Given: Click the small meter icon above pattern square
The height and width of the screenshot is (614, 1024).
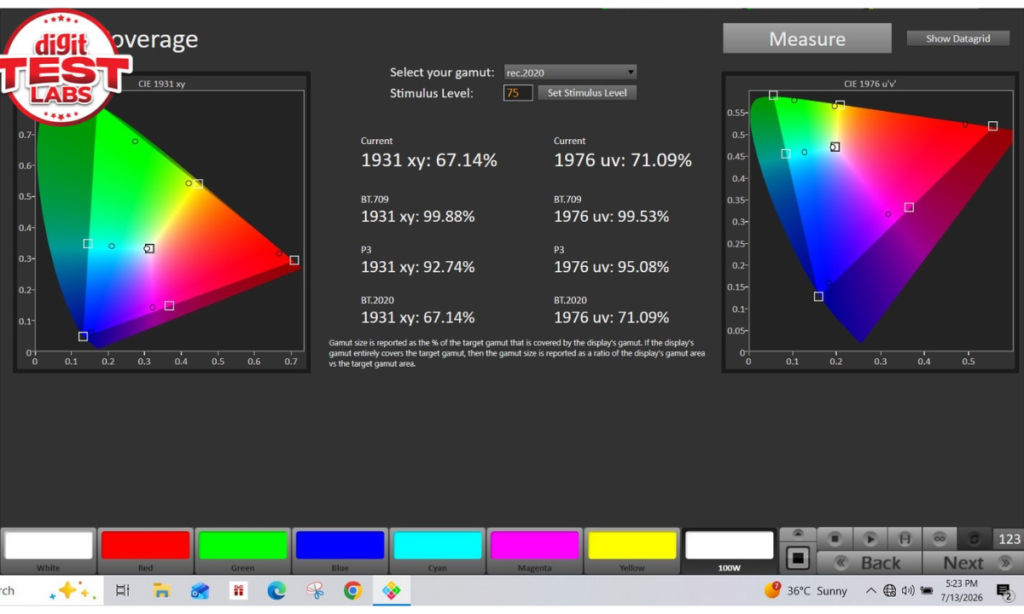Looking at the screenshot, I should (797, 534).
